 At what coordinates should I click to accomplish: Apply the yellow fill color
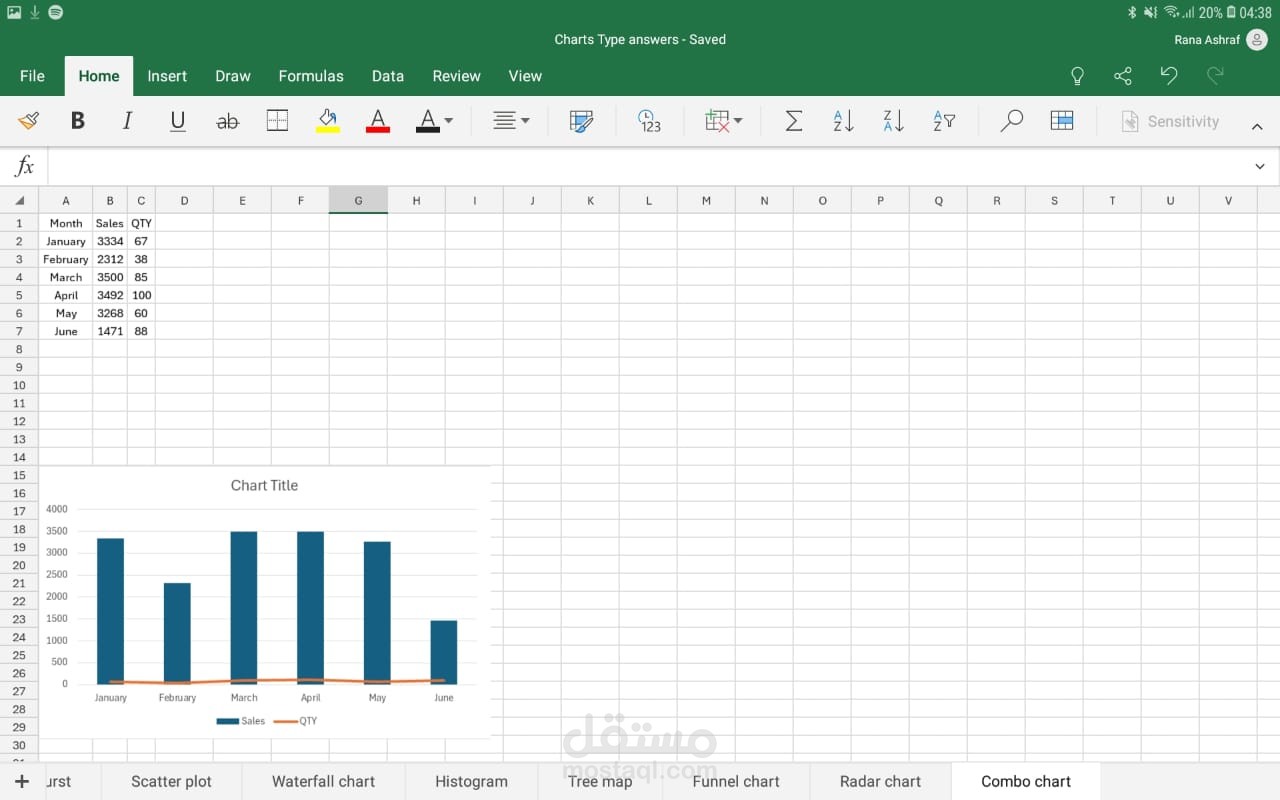tap(327, 121)
